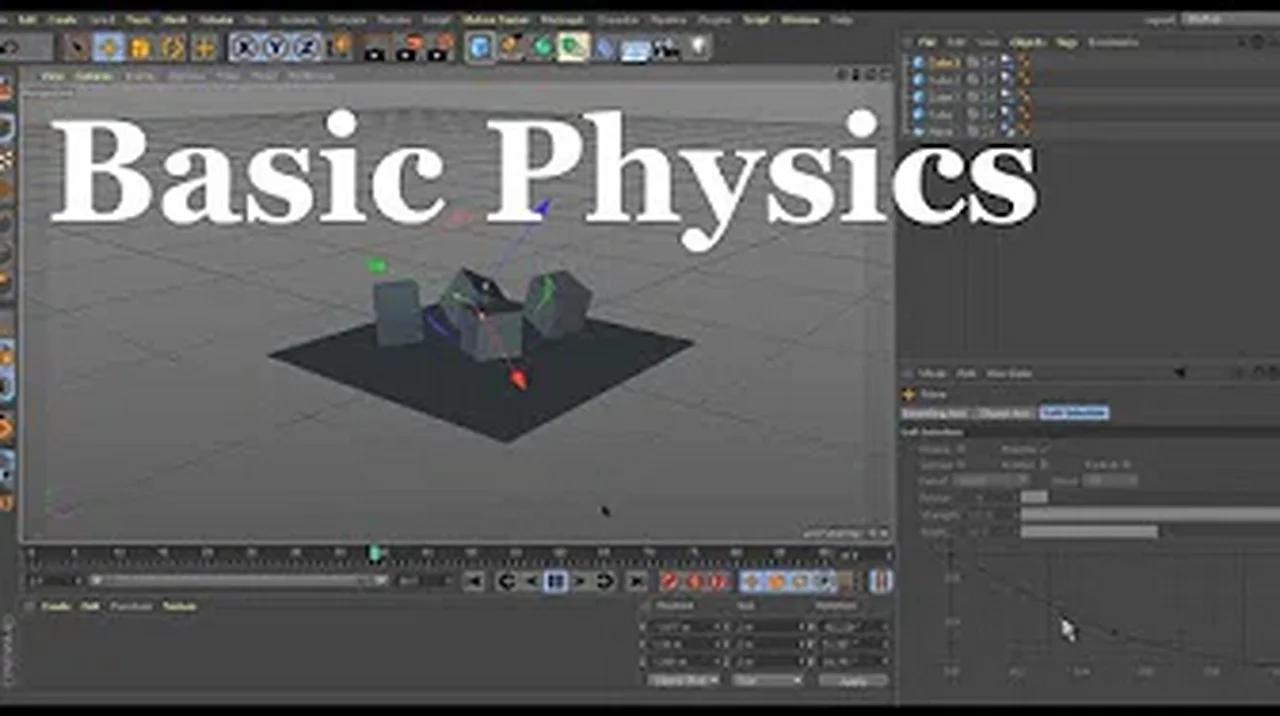Click the green playhead marker on the timeline
This screenshot has height=716, width=1280.
[x=374, y=550]
